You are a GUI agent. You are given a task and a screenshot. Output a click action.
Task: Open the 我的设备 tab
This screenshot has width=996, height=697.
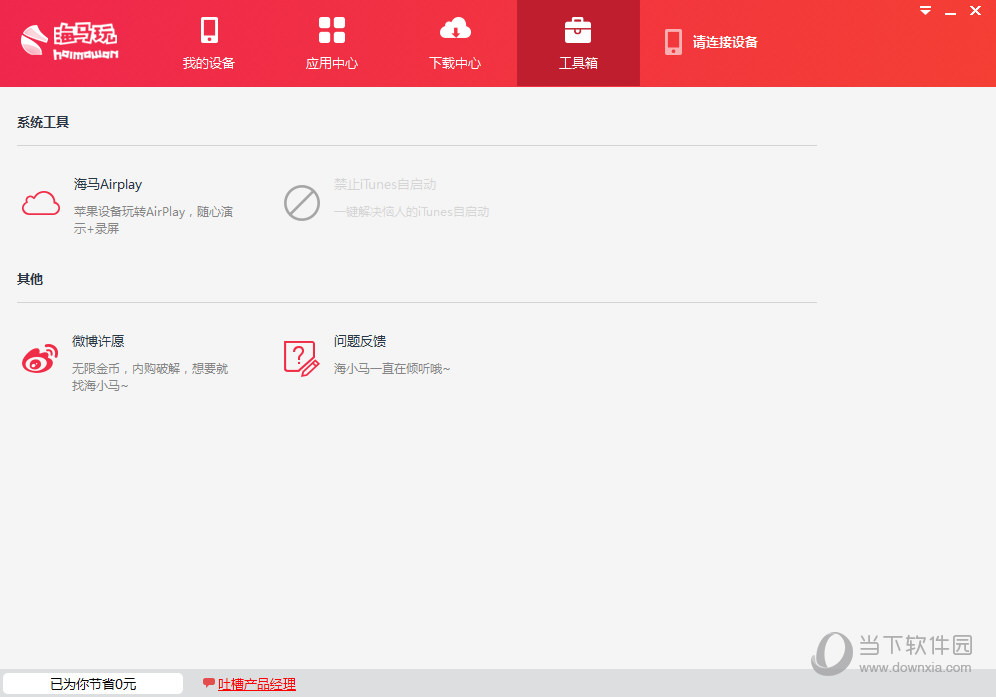pos(208,43)
